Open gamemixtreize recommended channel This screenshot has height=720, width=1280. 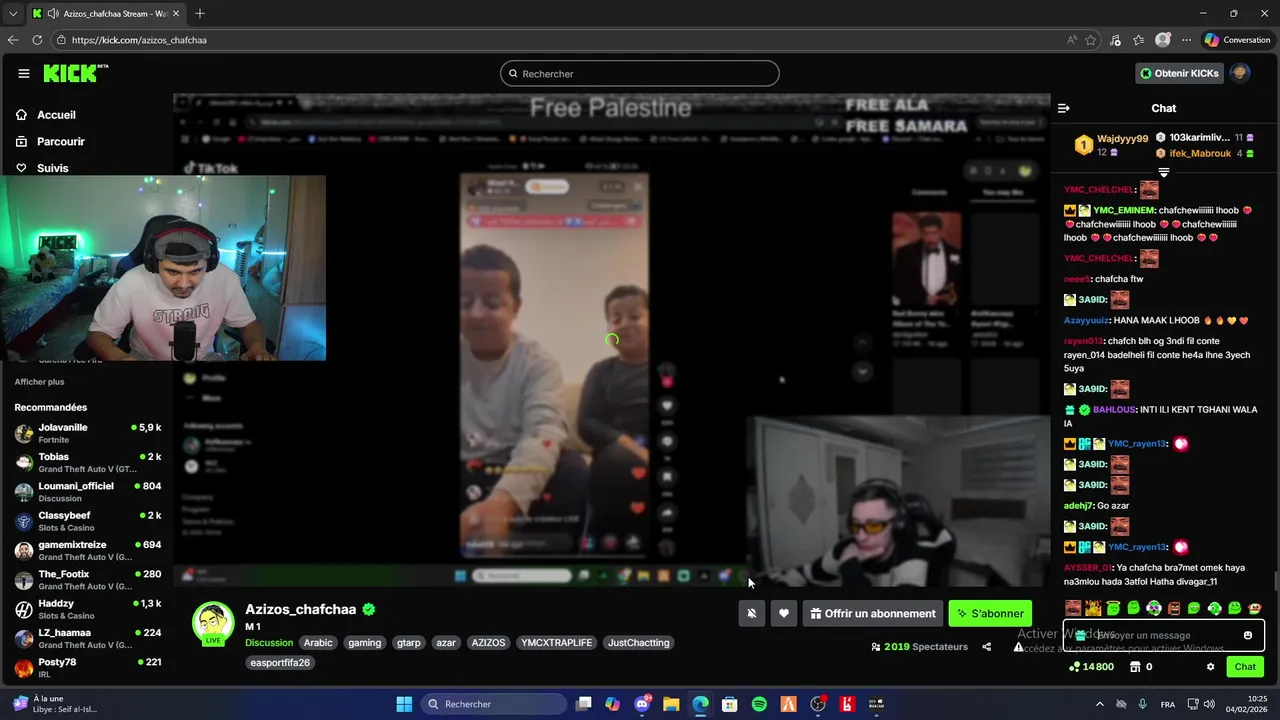[88, 550]
